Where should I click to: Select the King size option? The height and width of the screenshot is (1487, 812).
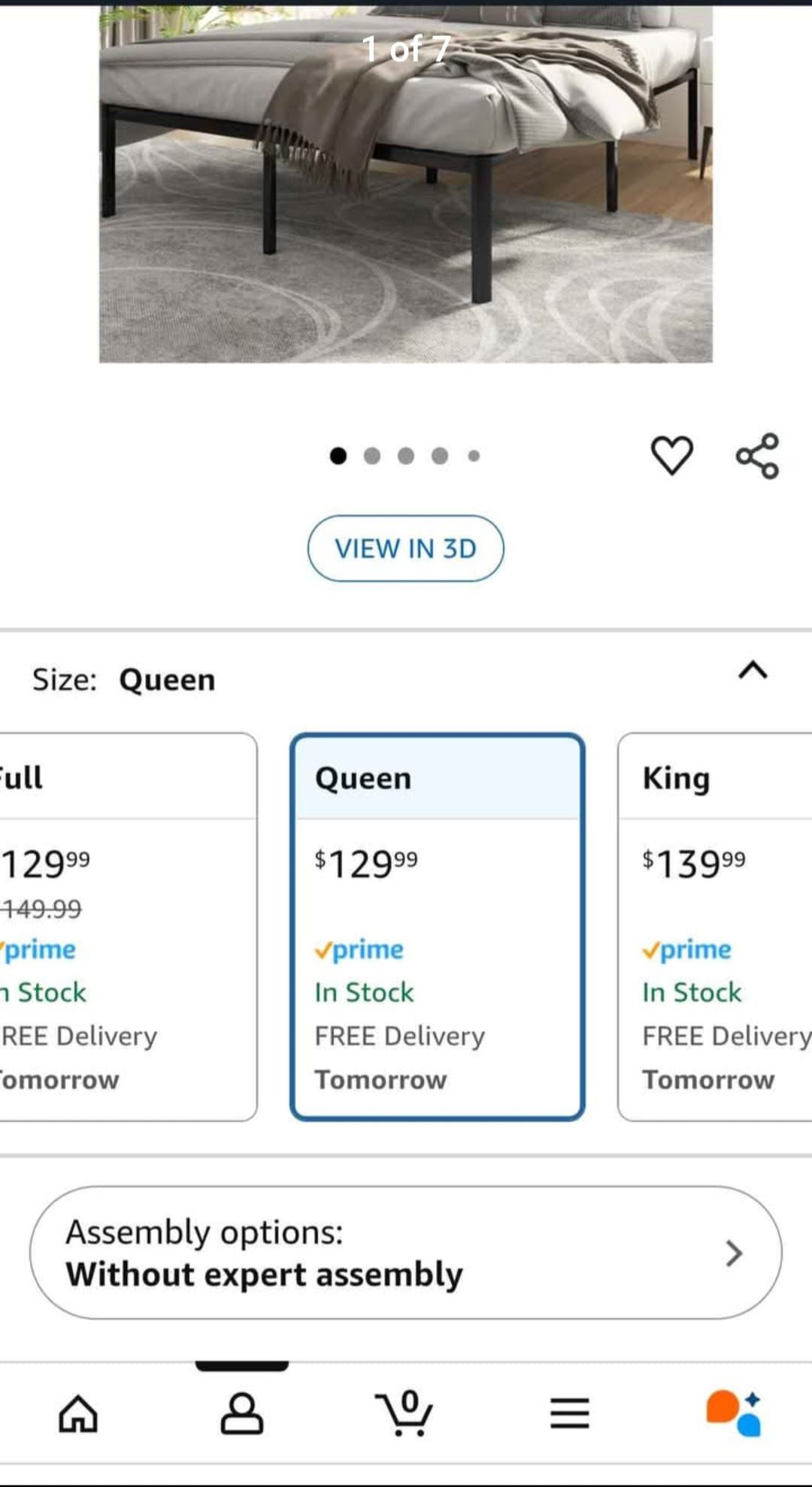tap(714, 927)
